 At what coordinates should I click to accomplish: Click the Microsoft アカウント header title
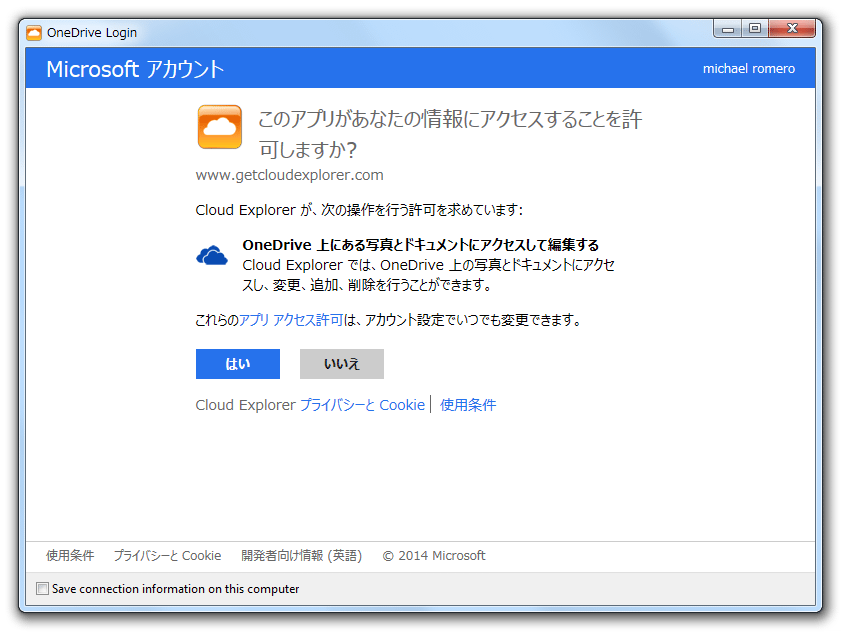tap(135, 69)
